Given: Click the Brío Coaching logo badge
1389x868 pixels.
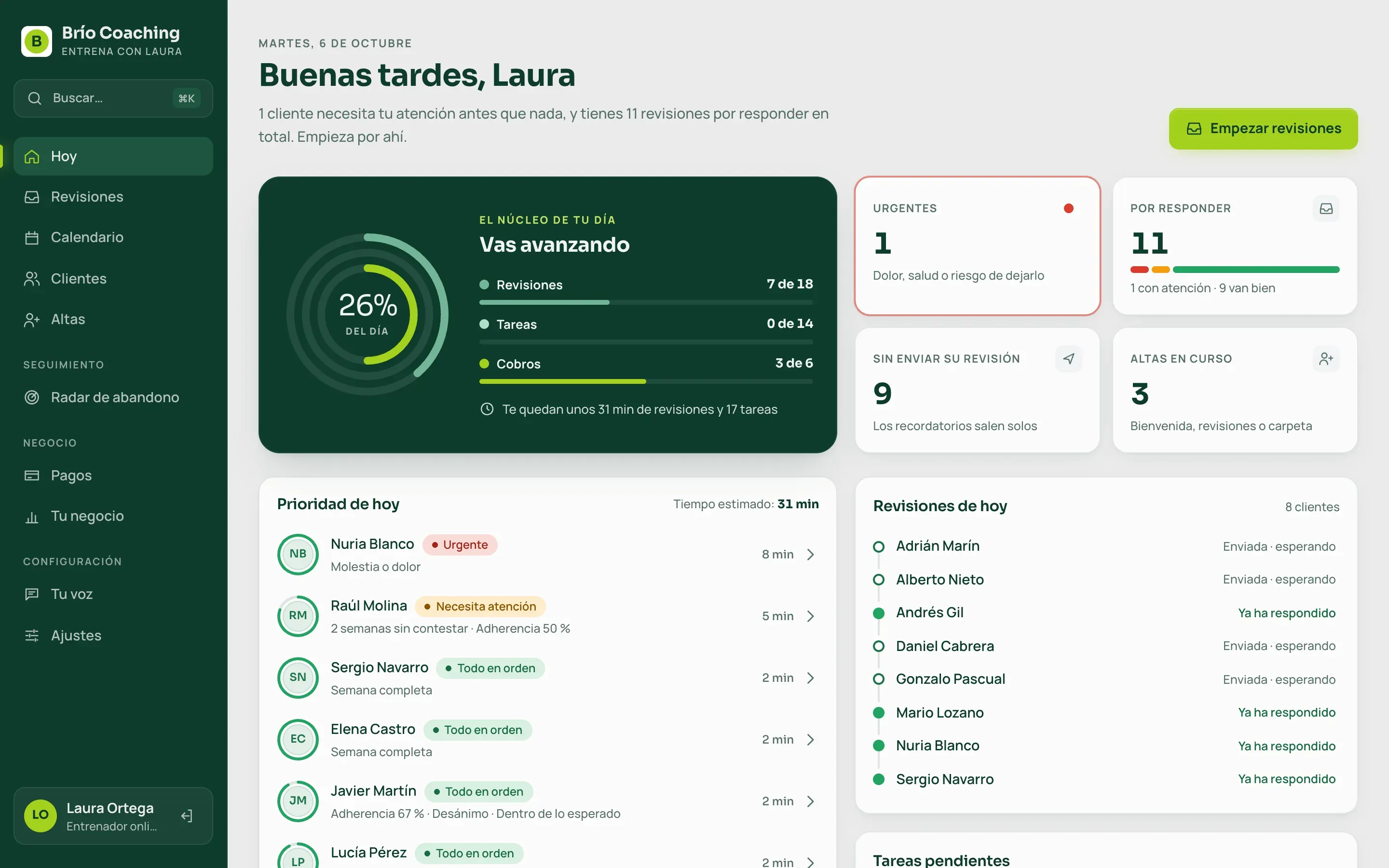Looking at the screenshot, I should click(36, 41).
